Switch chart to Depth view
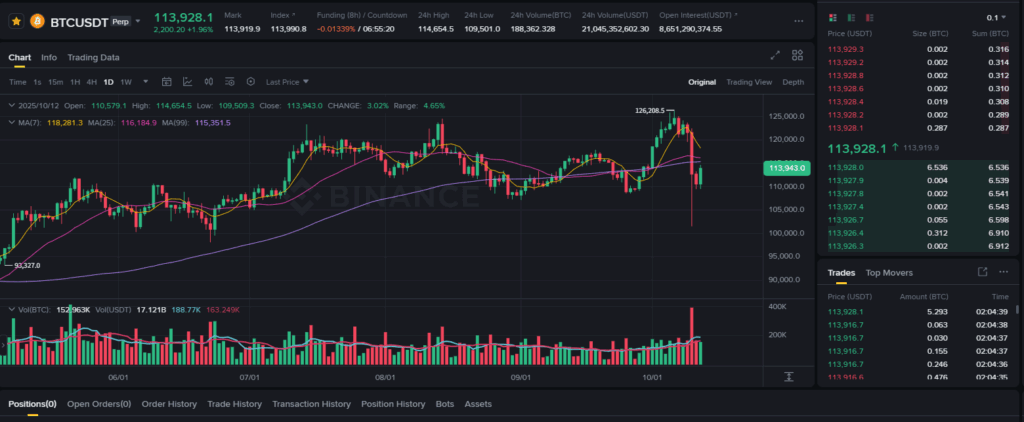The width and height of the screenshot is (1024, 422). point(792,82)
